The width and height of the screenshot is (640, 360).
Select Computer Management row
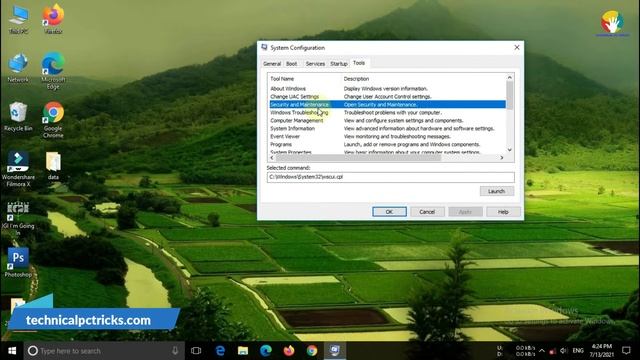pos(387,120)
